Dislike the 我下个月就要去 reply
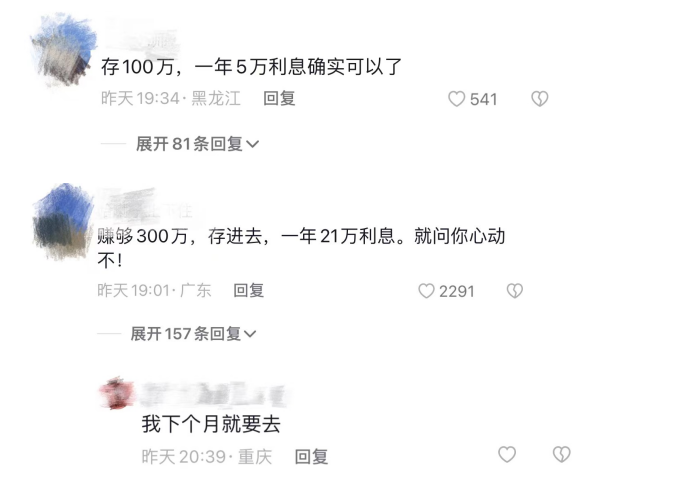The height and width of the screenshot is (501, 674). (561, 454)
